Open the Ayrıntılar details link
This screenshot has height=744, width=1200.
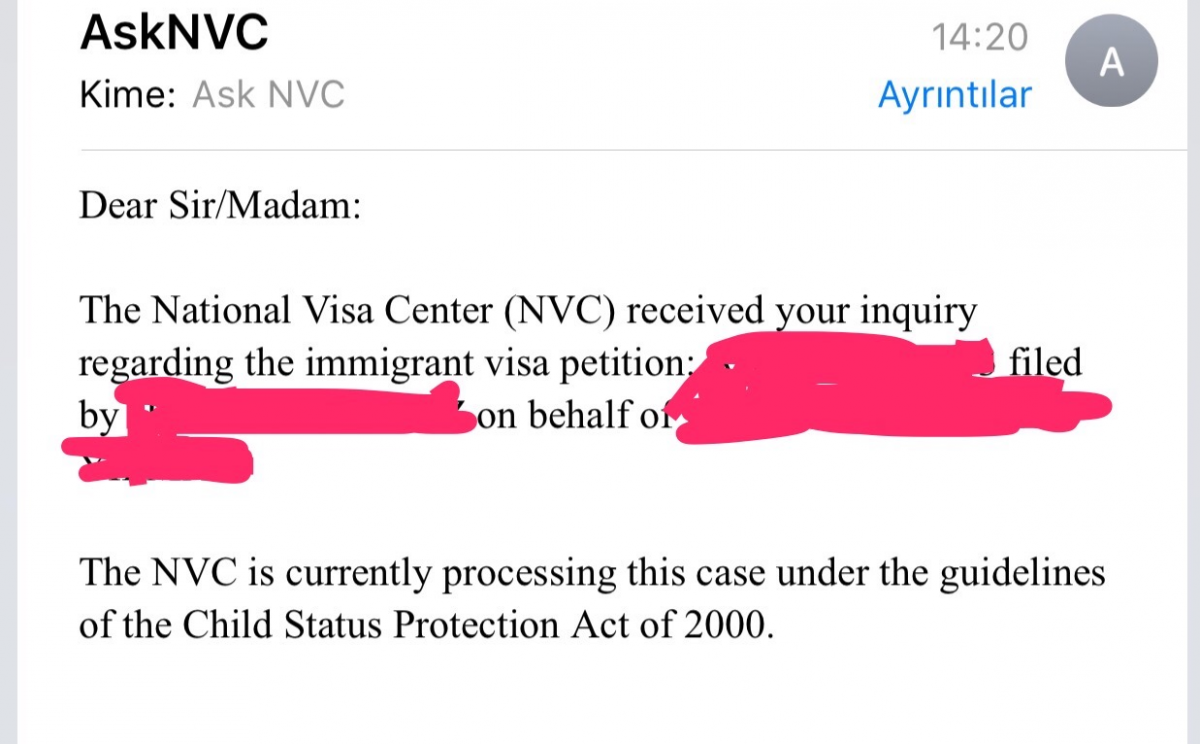pos(954,95)
